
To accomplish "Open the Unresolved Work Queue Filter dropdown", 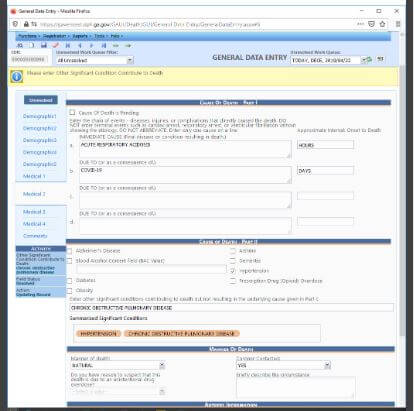I will click(x=130, y=60).
